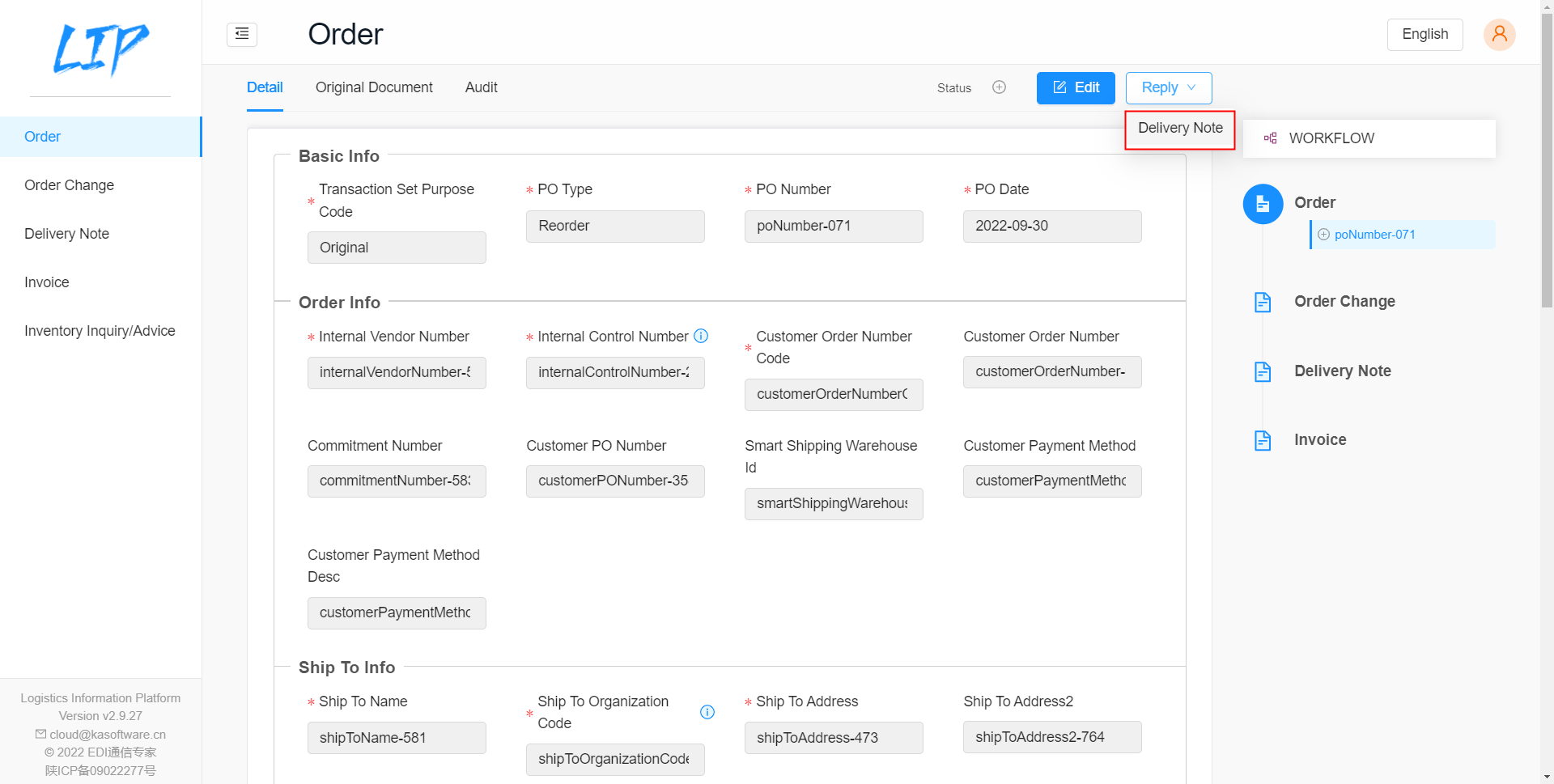Click the Status label
This screenshot has height=784, width=1554.
(x=953, y=88)
